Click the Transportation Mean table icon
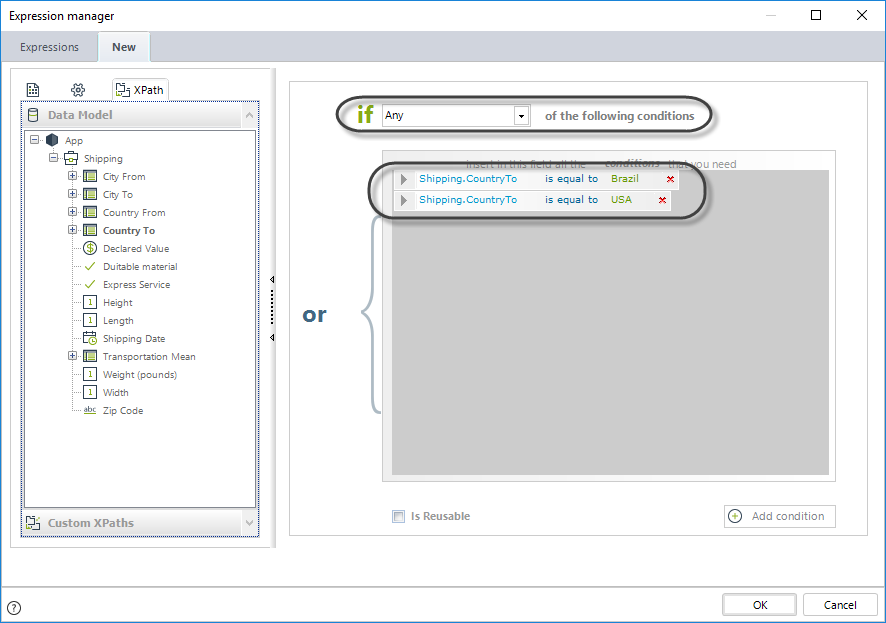Viewport: 886px width, 623px height. [90, 356]
